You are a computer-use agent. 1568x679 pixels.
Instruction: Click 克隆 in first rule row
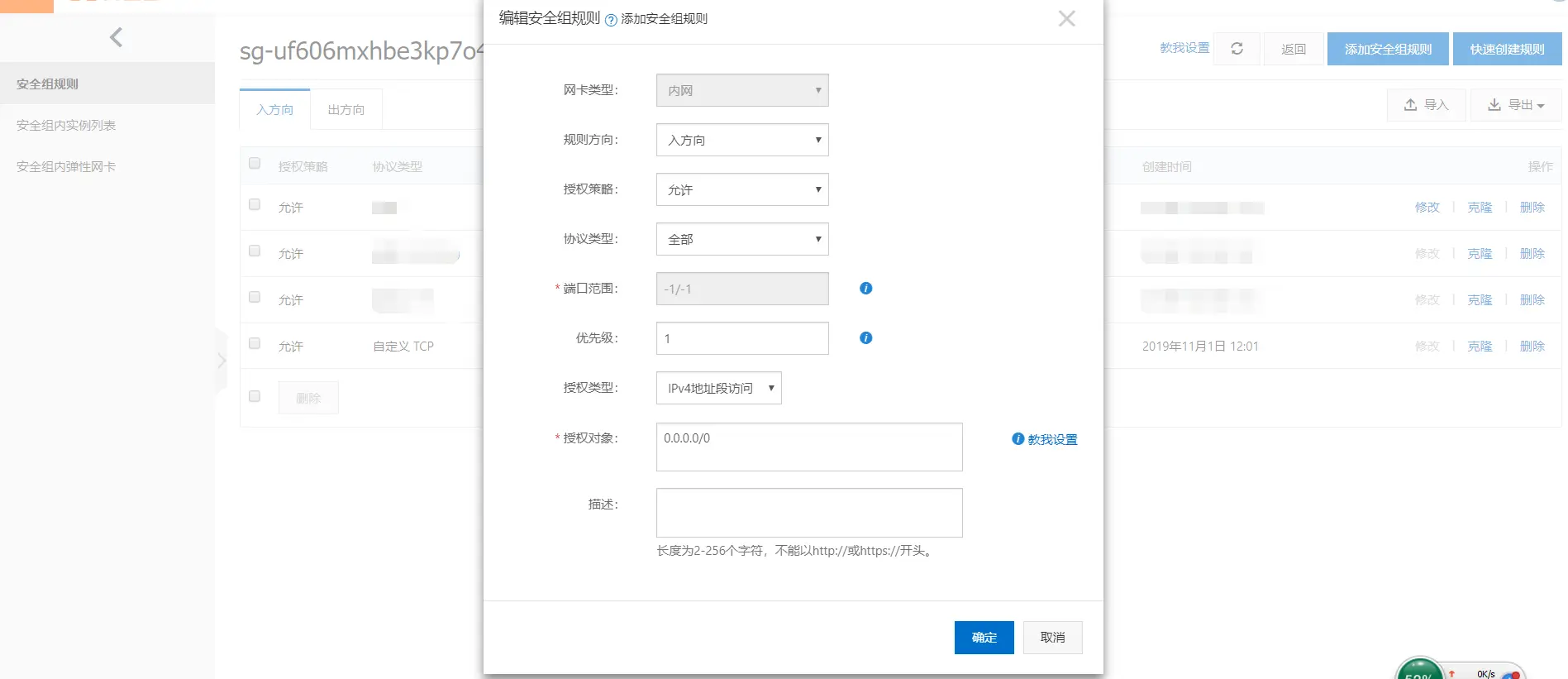click(1480, 207)
